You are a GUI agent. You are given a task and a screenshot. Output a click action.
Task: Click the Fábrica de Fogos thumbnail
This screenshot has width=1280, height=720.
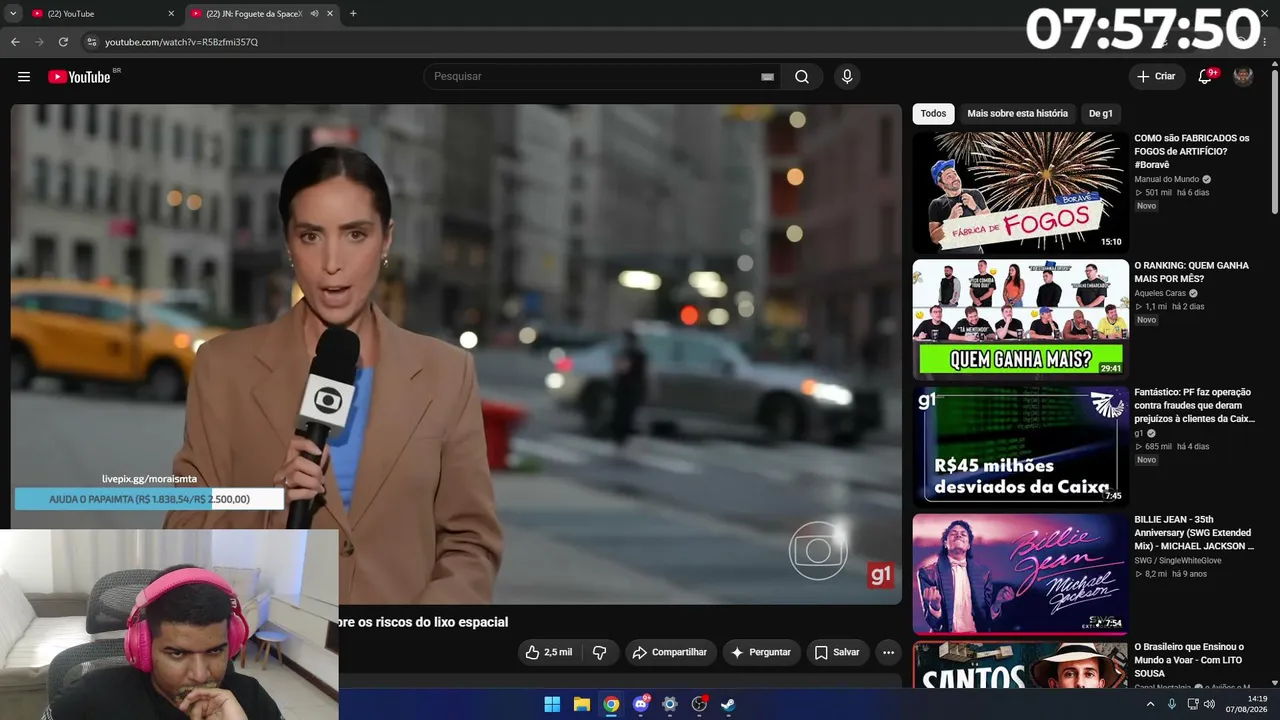(1020, 192)
